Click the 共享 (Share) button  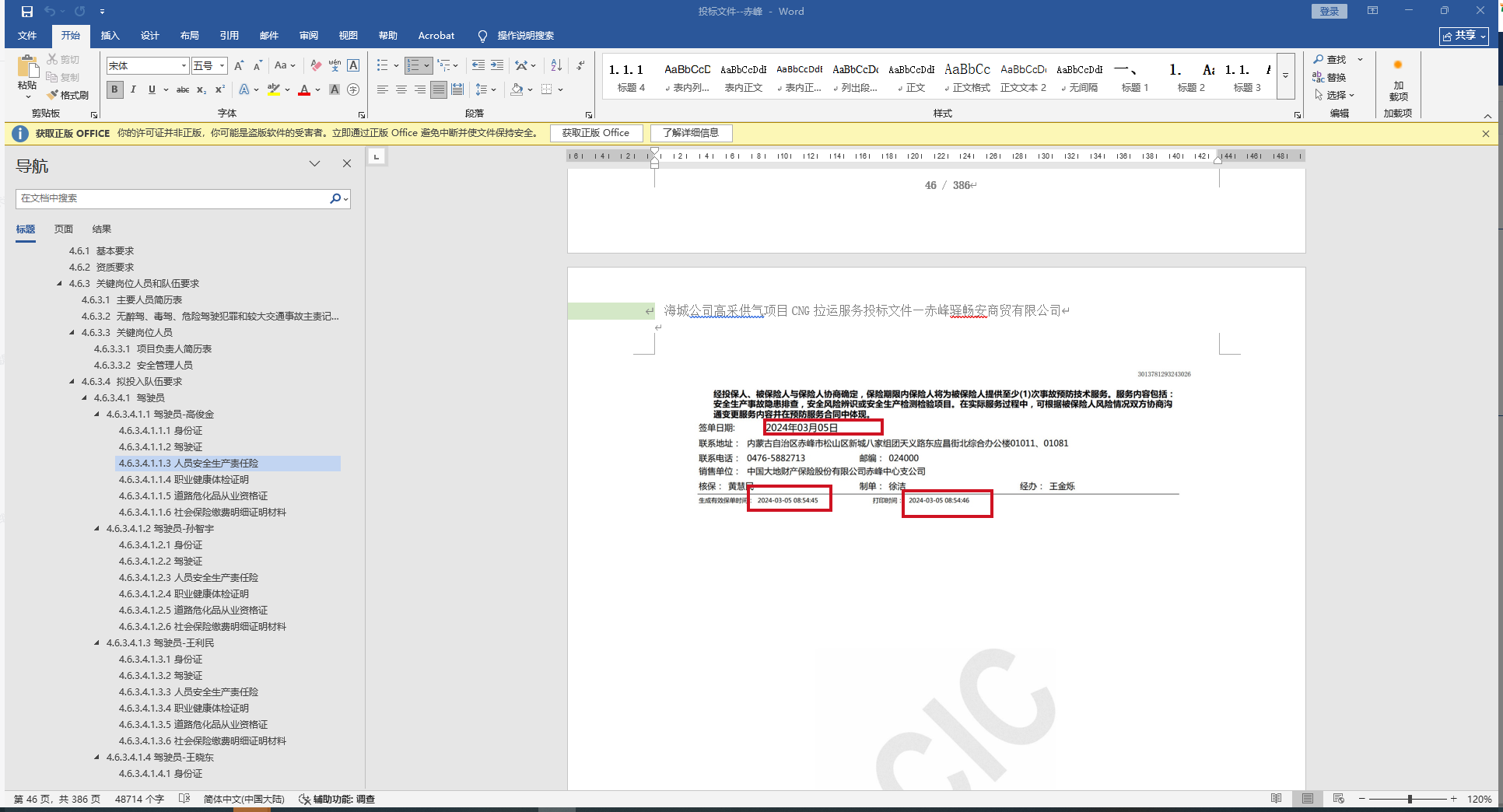click(x=1464, y=36)
